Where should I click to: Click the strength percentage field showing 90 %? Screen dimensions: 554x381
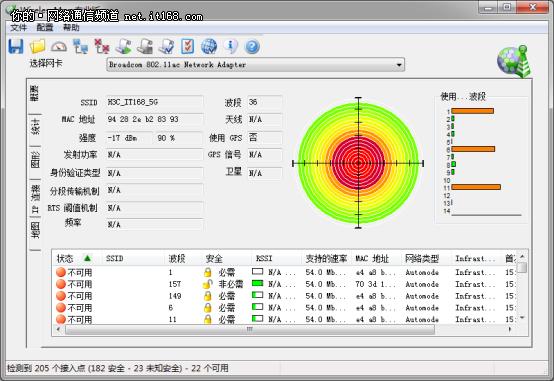tap(179, 138)
